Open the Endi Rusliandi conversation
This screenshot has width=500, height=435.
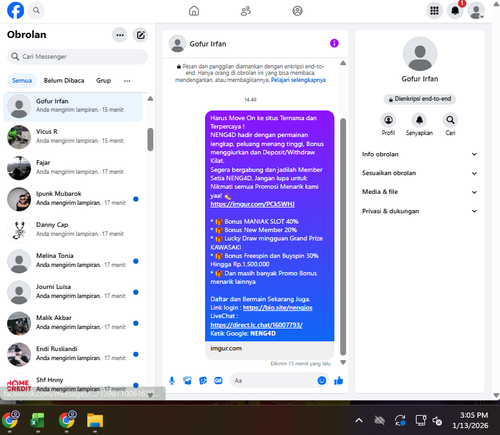pos(73,354)
